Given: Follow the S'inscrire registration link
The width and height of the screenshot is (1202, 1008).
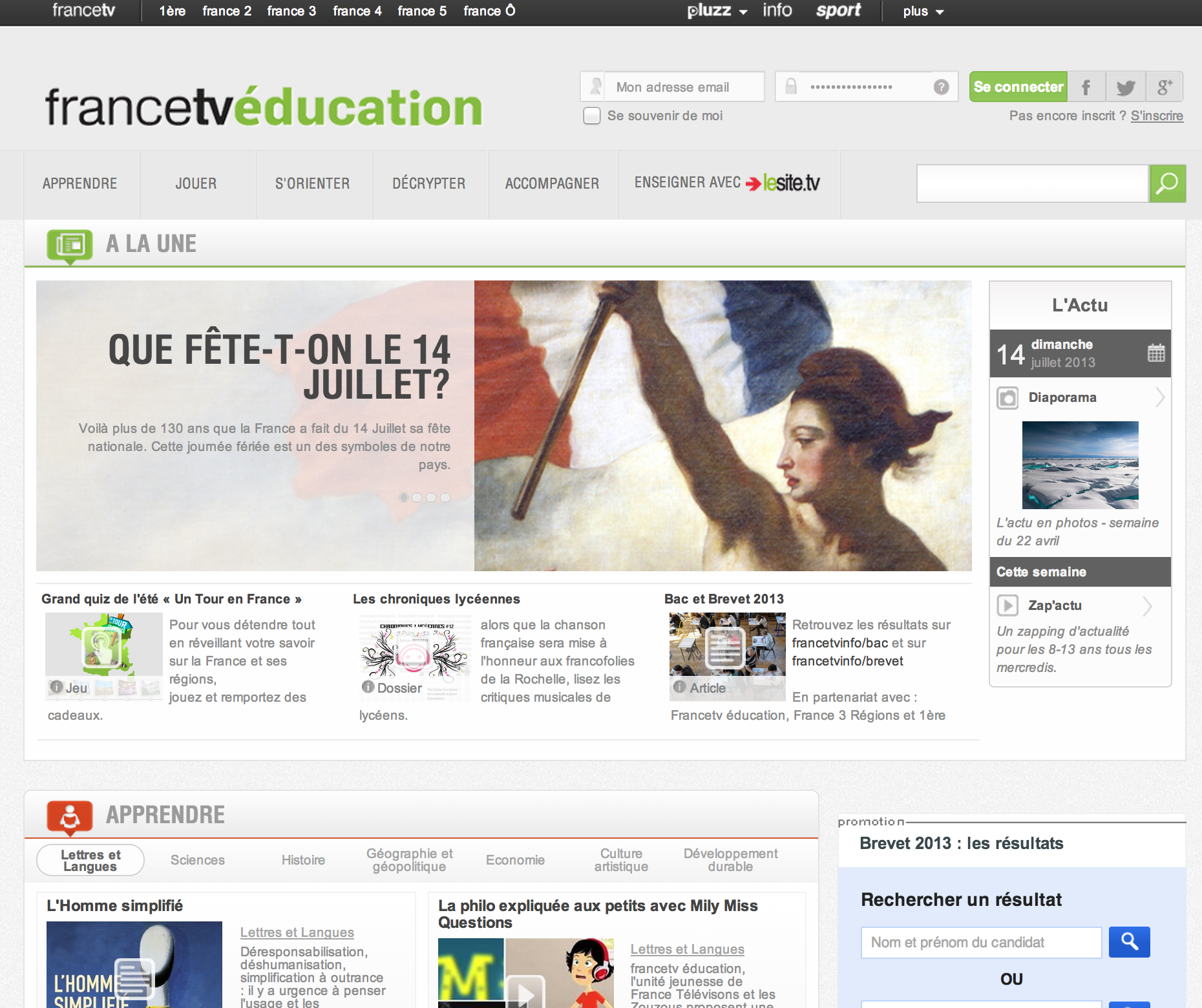Looking at the screenshot, I should click(x=1157, y=116).
